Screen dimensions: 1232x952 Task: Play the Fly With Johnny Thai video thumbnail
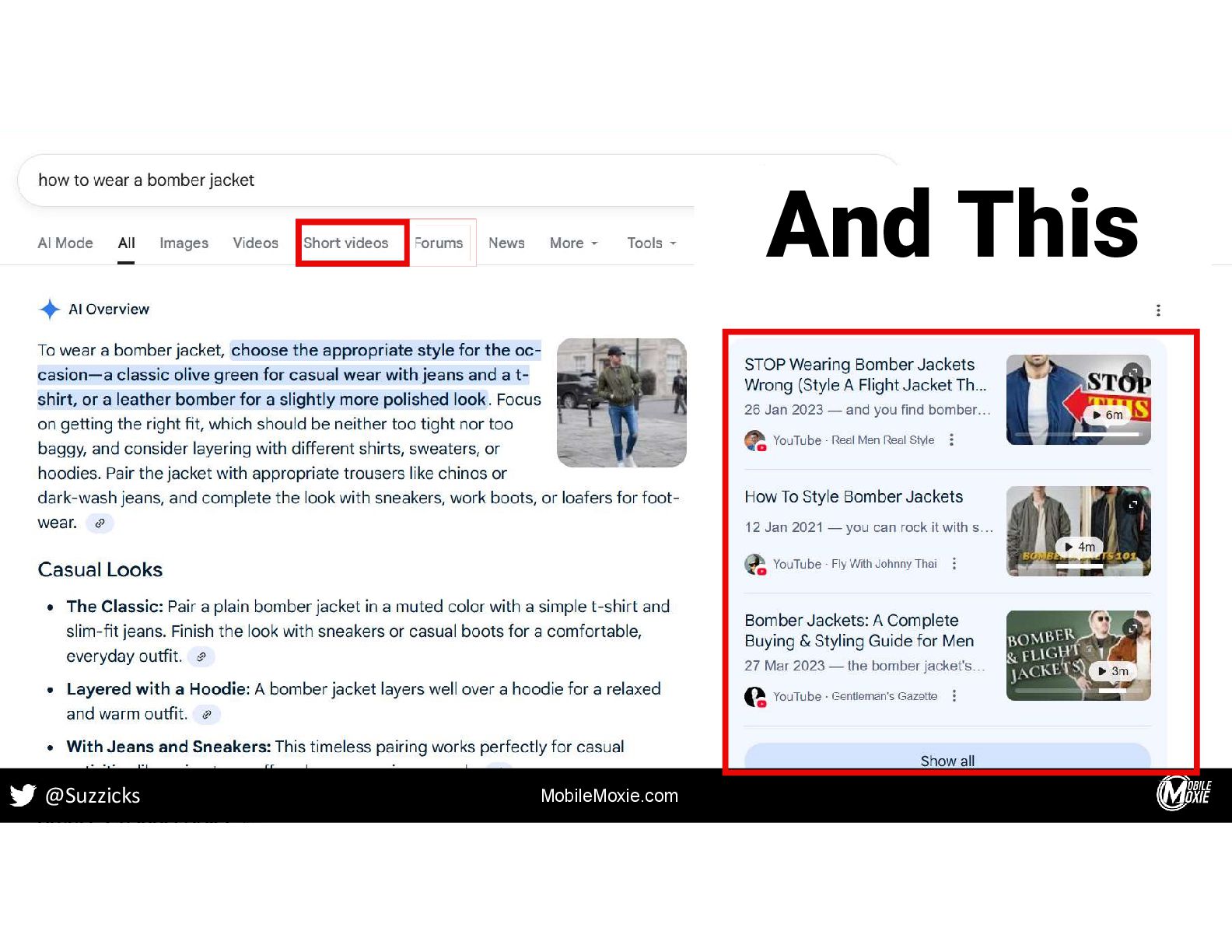point(1078,531)
